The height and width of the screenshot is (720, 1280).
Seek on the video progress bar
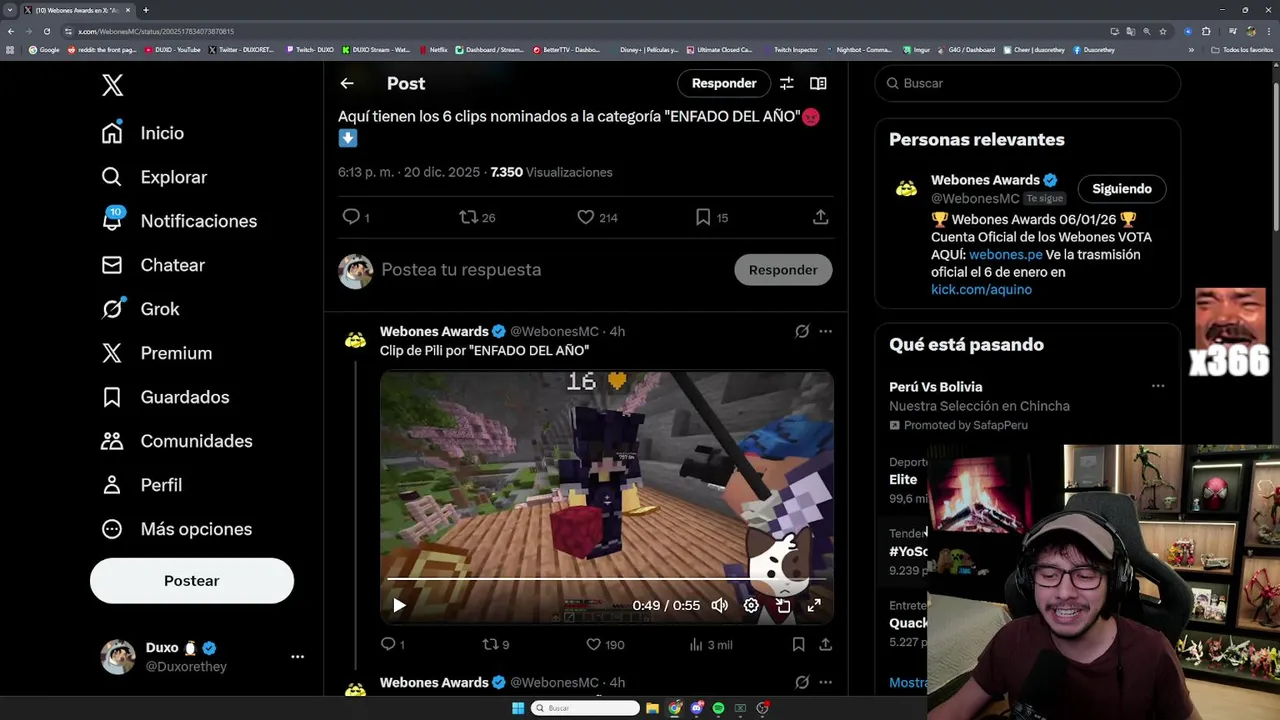[606, 579]
